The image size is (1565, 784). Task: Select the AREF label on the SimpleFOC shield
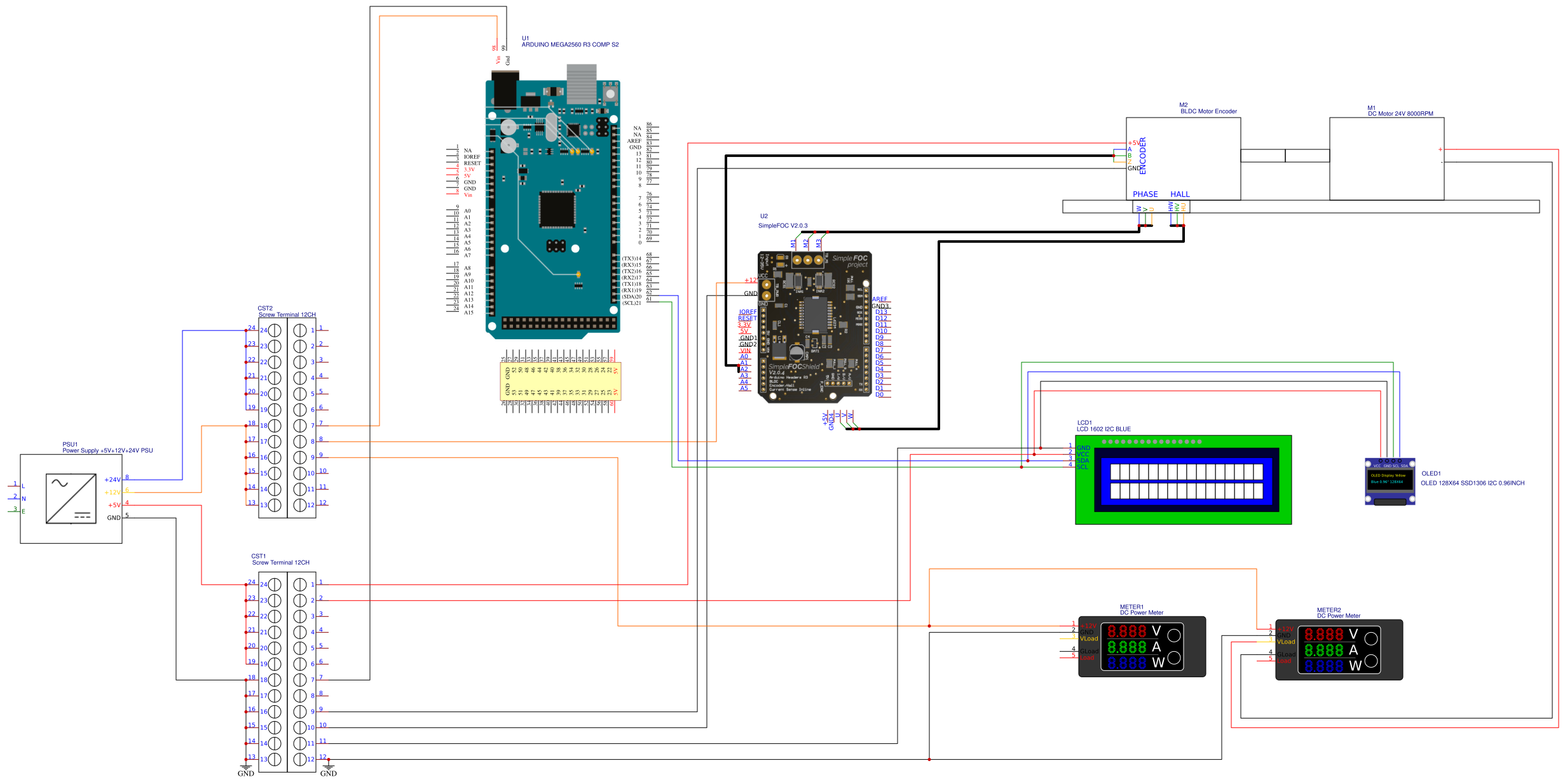pos(881,299)
